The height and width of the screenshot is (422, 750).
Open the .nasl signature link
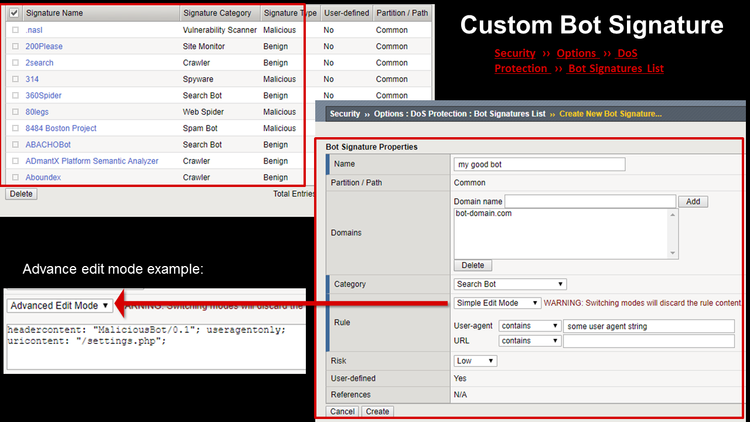[x=33, y=30]
